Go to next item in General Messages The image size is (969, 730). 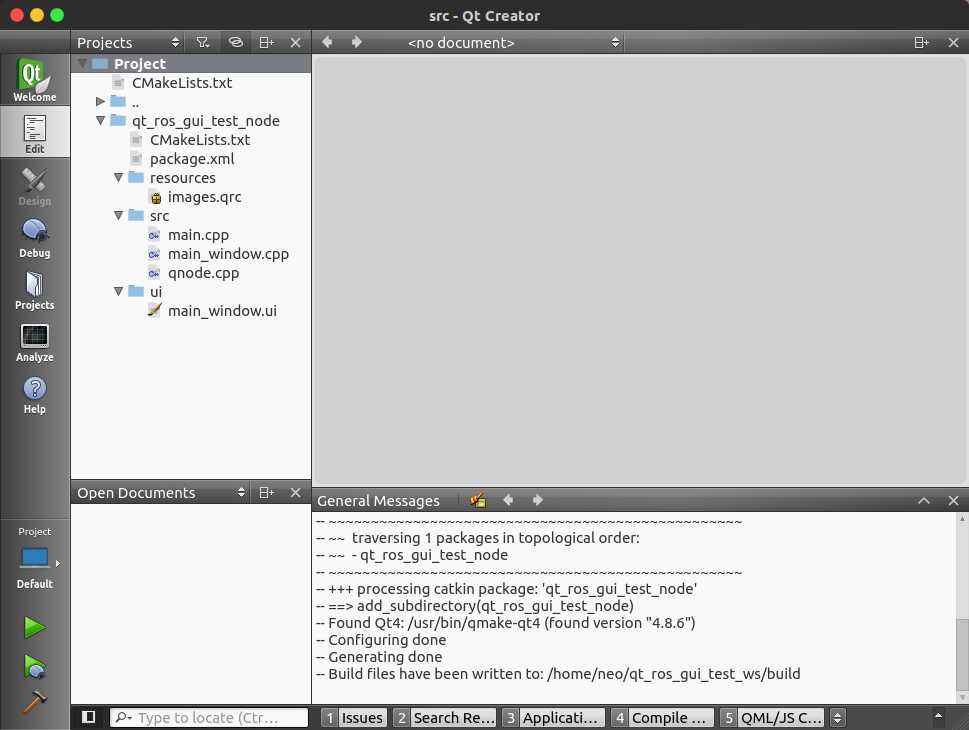click(538, 500)
